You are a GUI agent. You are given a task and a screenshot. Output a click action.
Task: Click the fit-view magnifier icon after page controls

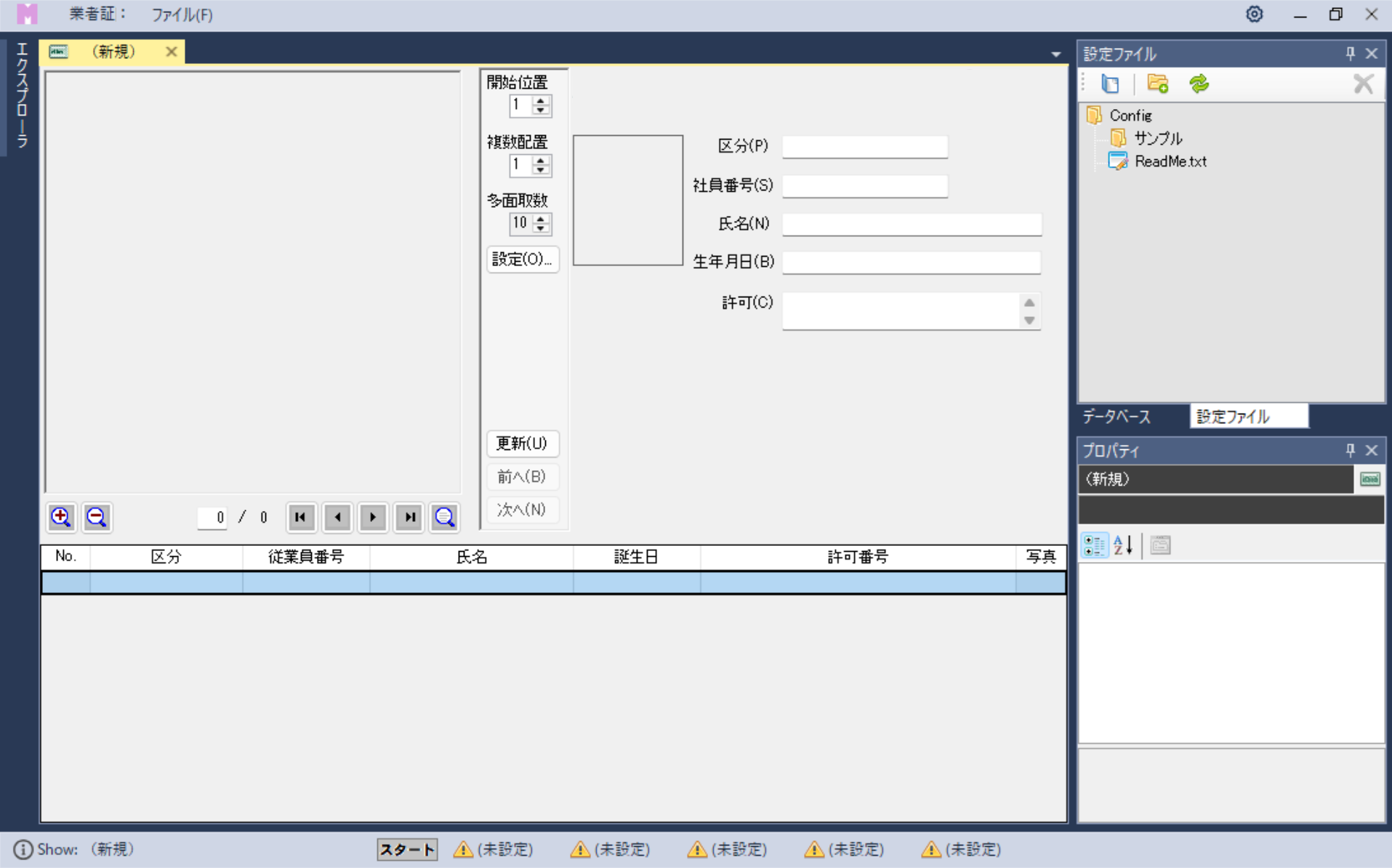(x=445, y=517)
